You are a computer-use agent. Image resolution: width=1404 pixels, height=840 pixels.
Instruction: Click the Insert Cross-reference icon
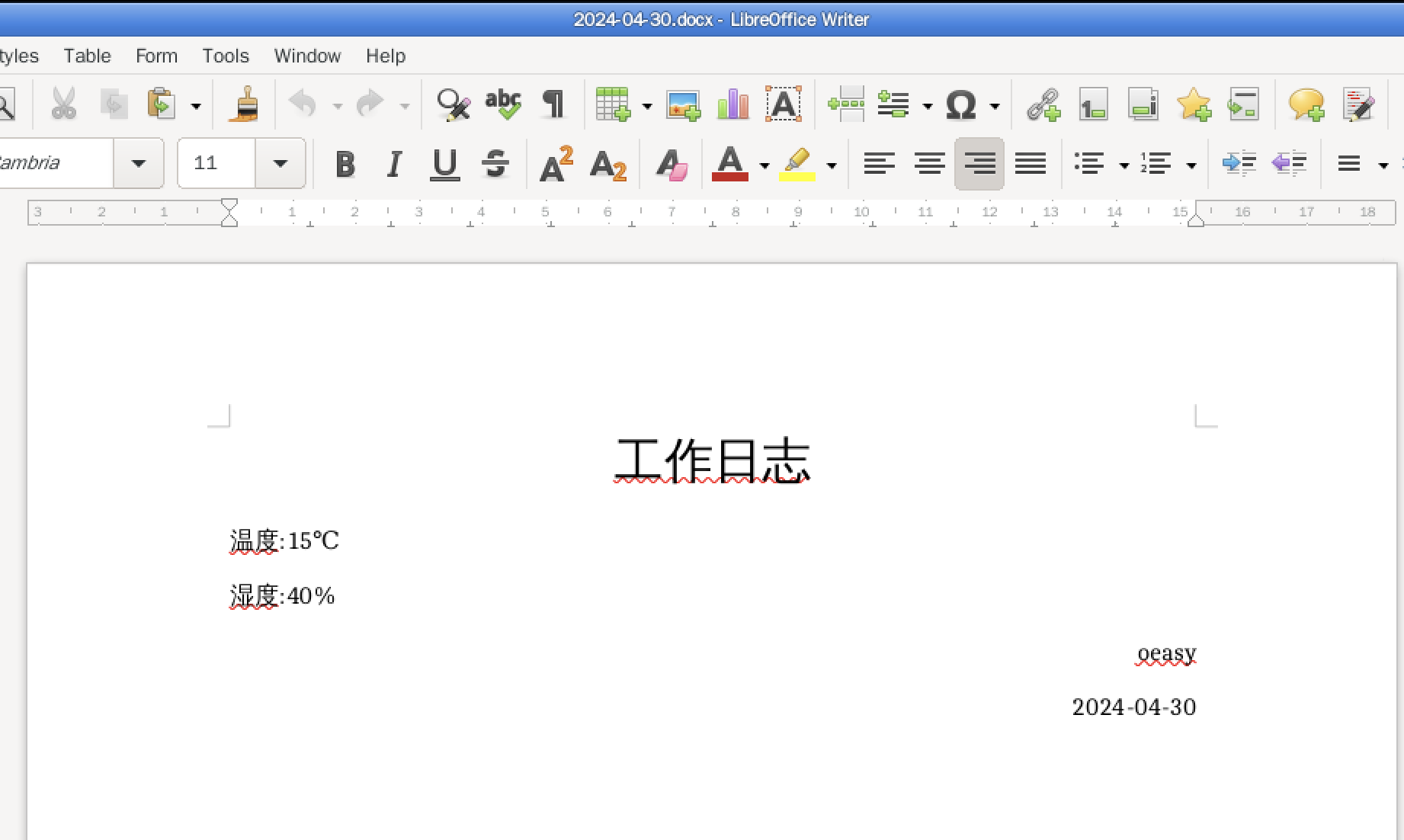tap(1243, 104)
